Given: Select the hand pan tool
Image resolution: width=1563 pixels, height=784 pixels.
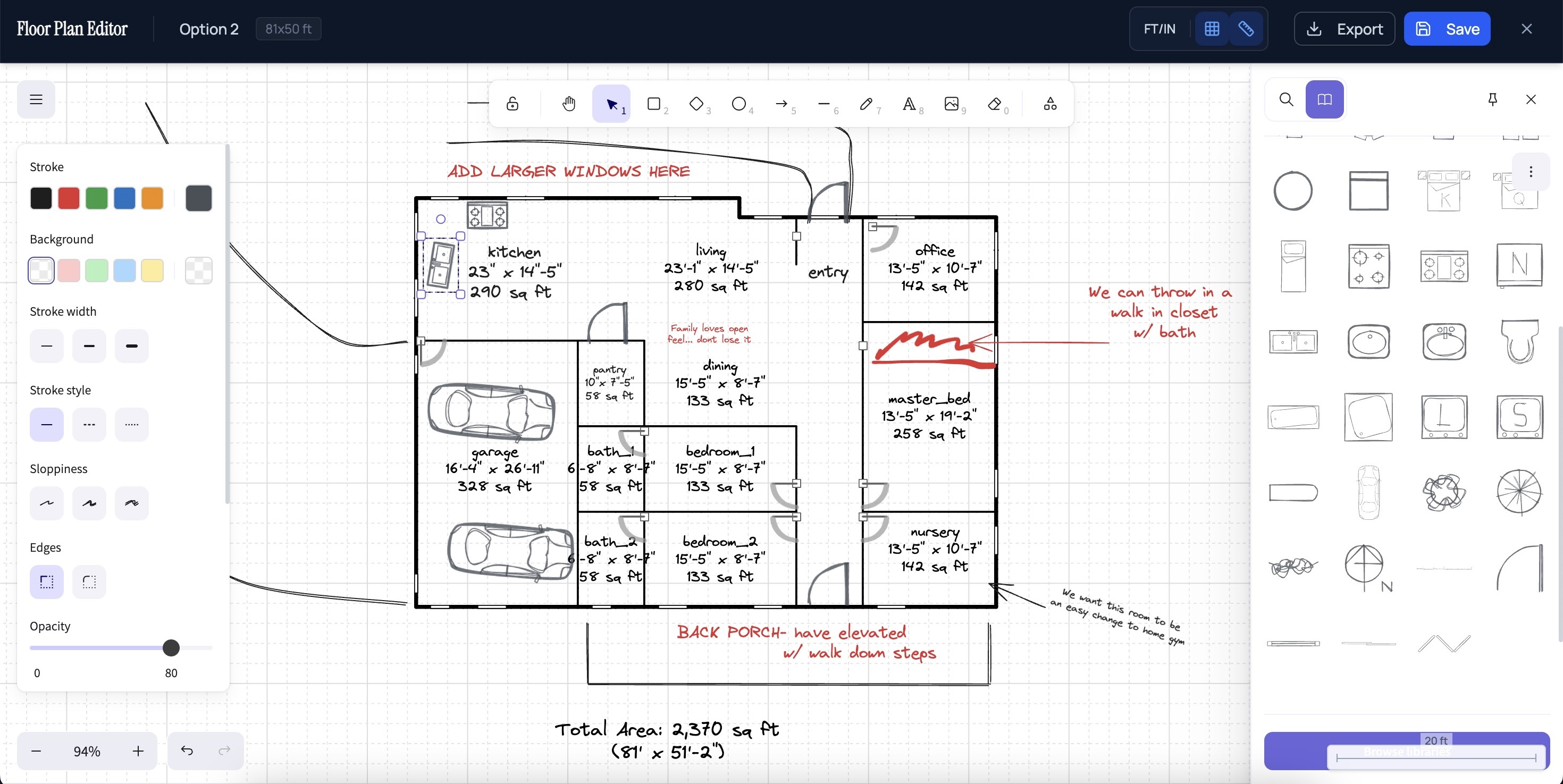Looking at the screenshot, I should tap(568, 103).
